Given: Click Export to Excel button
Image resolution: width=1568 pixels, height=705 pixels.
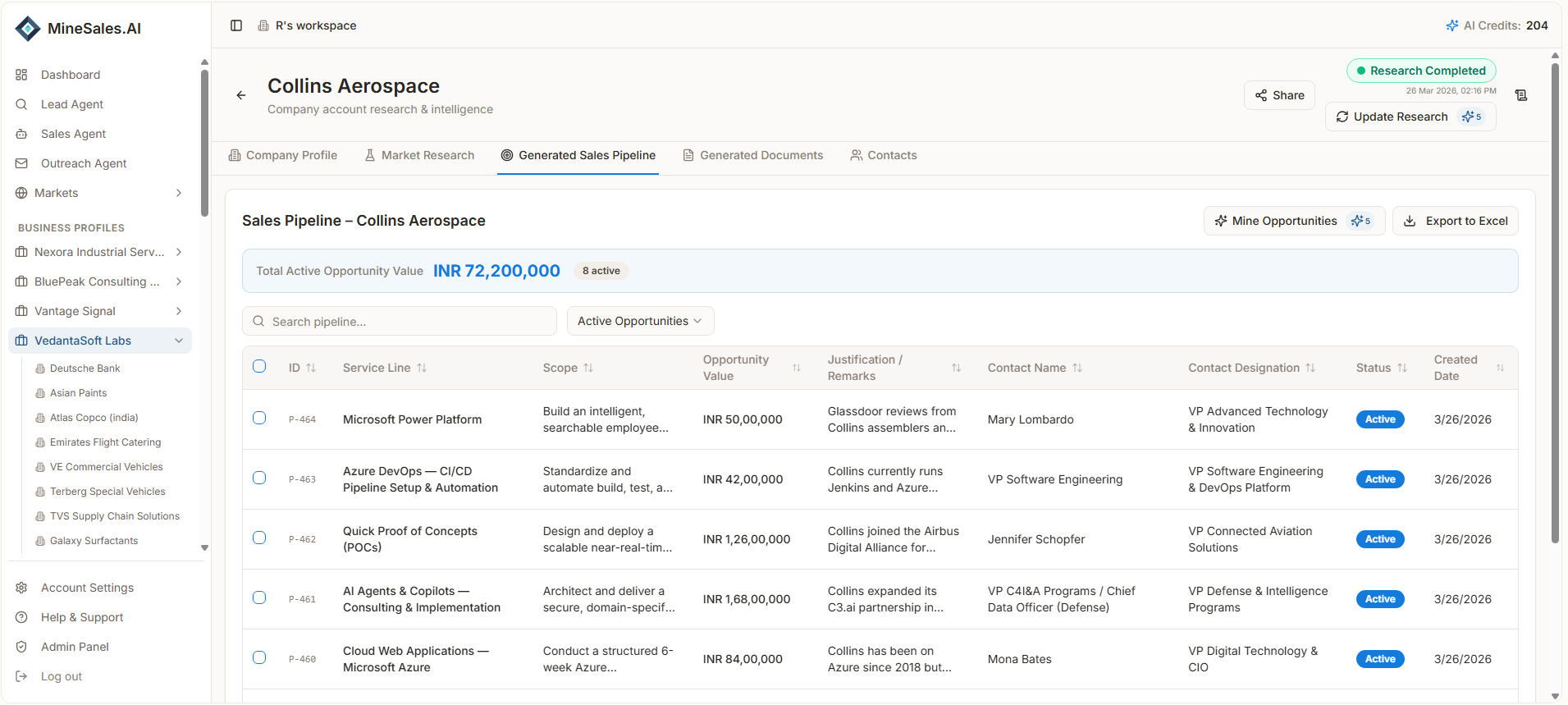Looking at the screenshot, I should coord(1456,221).
